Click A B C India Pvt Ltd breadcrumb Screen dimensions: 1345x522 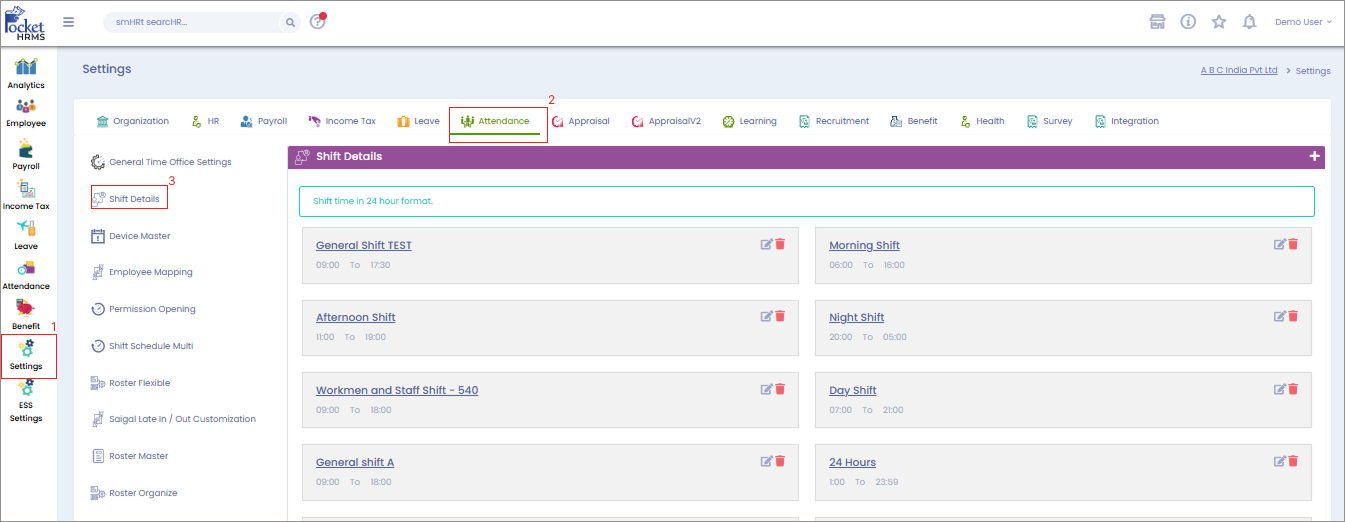click(1239, 70)
